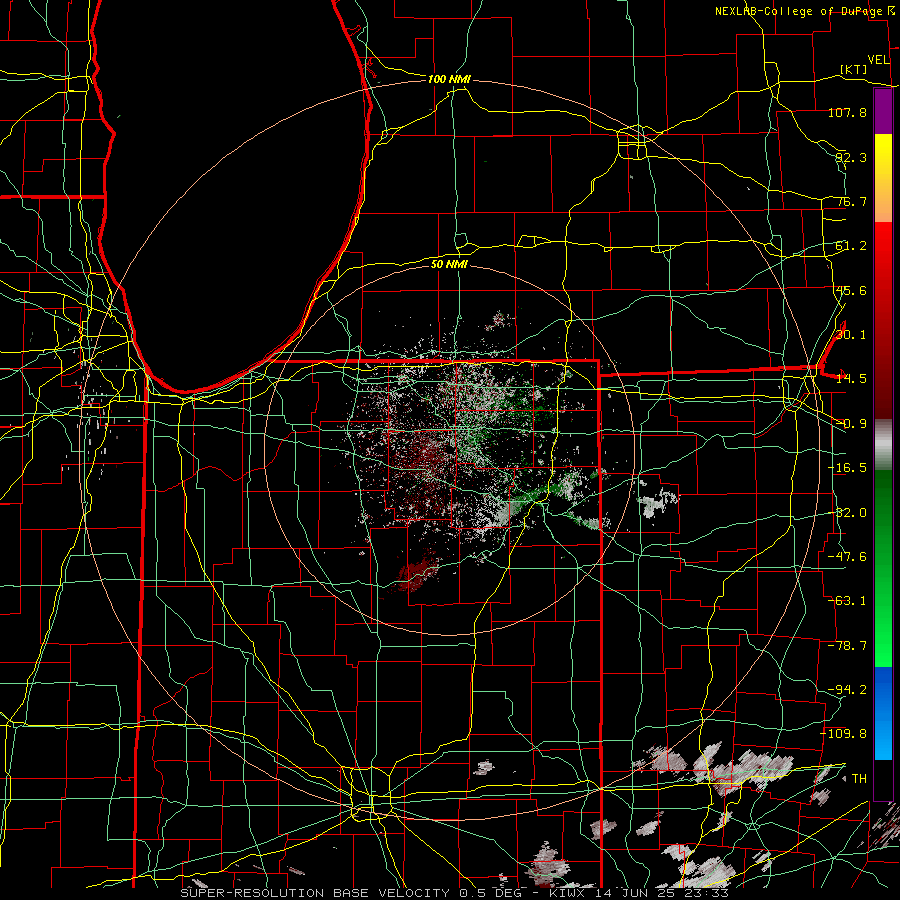Click the arrow logo after DuPage

pyautogui.click(x=891, y=11)
